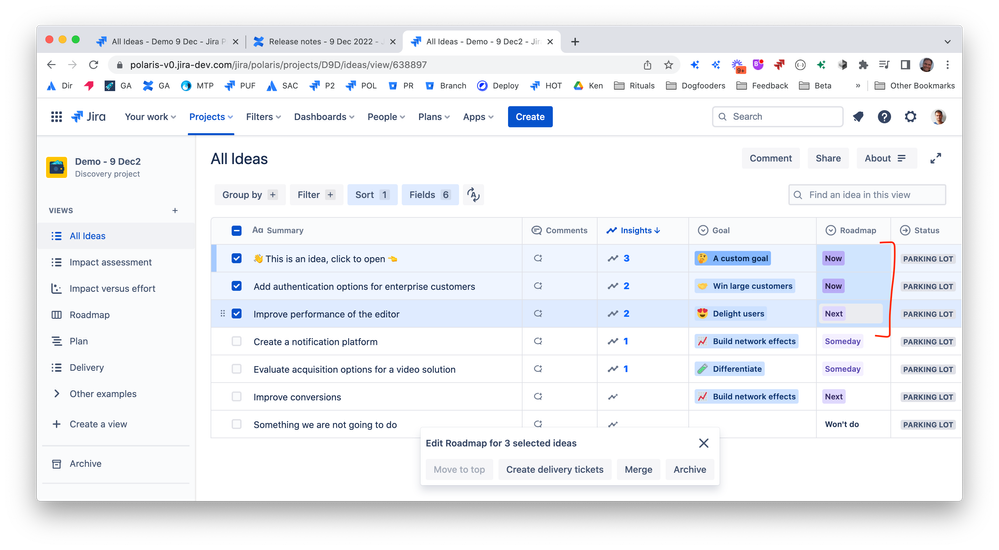Go back with the browser back arrow
This screenshot has width=999, height=550.
52,64
